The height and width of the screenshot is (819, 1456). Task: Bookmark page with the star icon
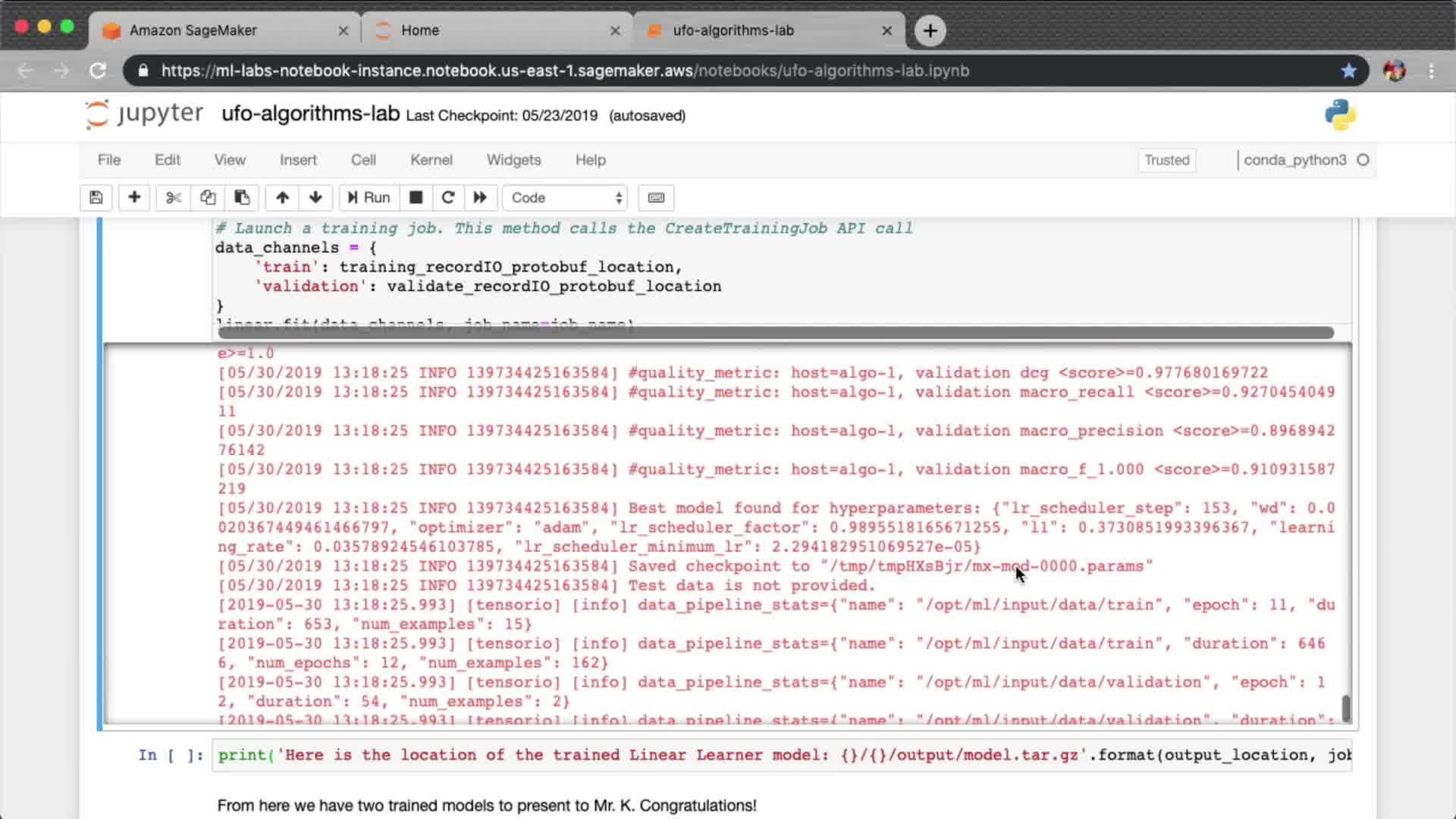(x=1348, y=71)
